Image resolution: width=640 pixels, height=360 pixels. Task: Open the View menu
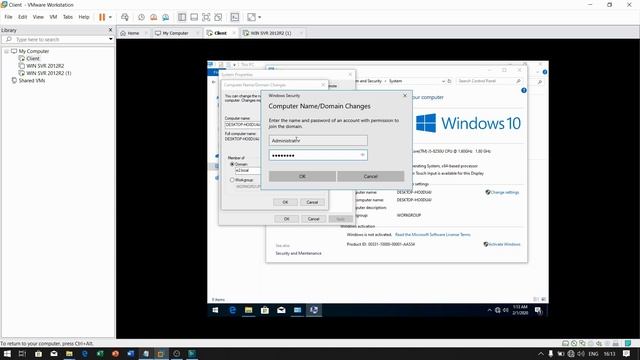point(38,17)
